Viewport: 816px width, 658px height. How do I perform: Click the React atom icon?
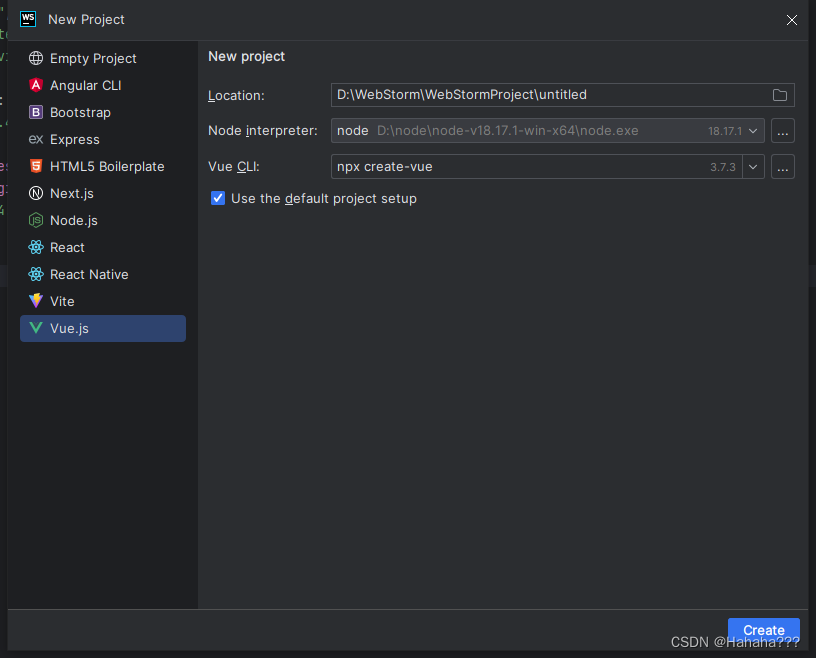(36, 247)
